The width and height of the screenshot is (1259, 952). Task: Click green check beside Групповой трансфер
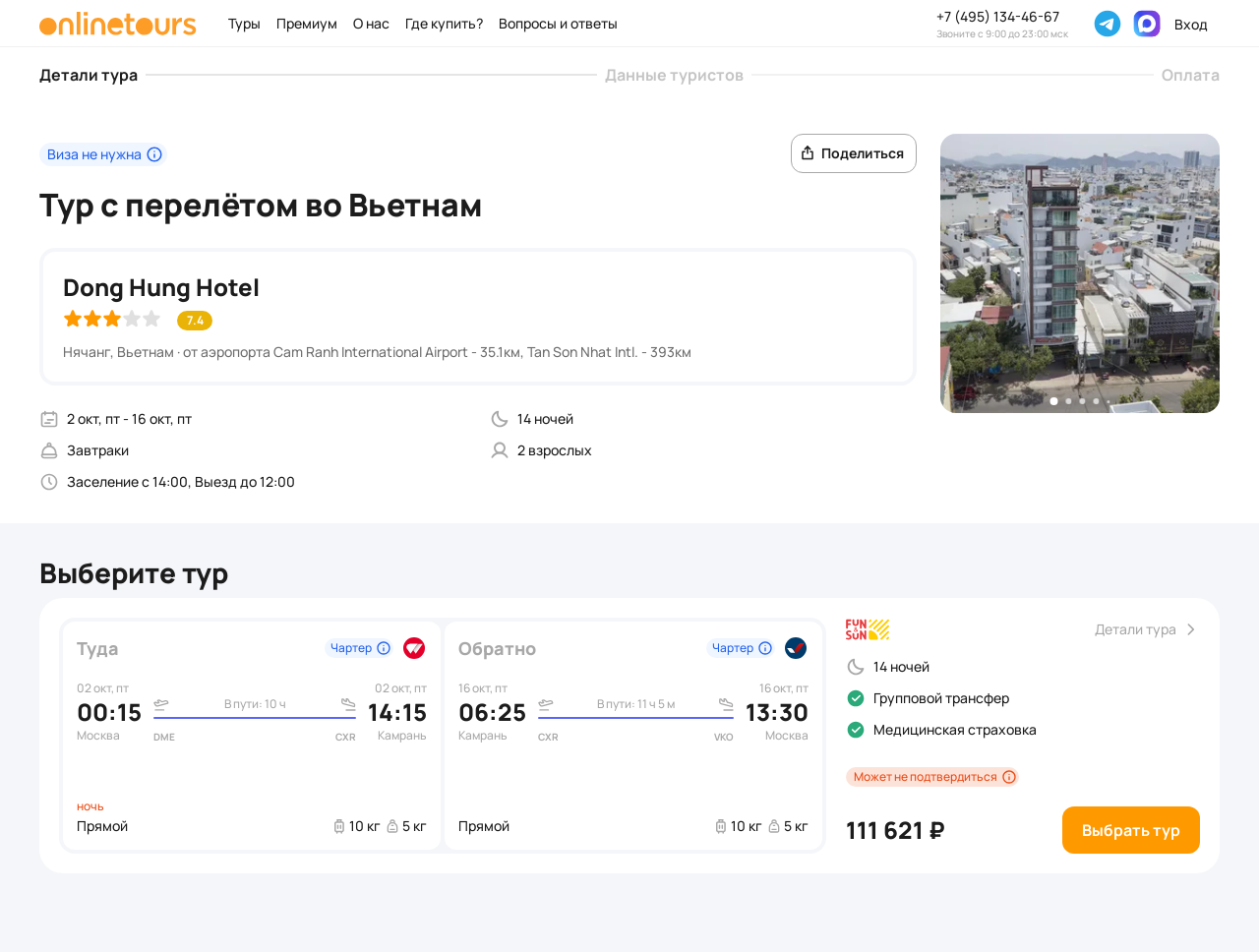856,698
